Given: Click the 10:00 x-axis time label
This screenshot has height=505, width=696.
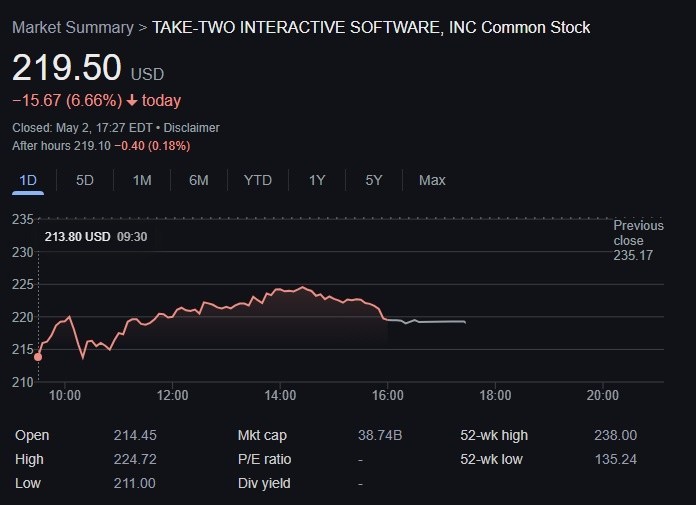Looking at the screenshot, I should [x=65, y=395].
